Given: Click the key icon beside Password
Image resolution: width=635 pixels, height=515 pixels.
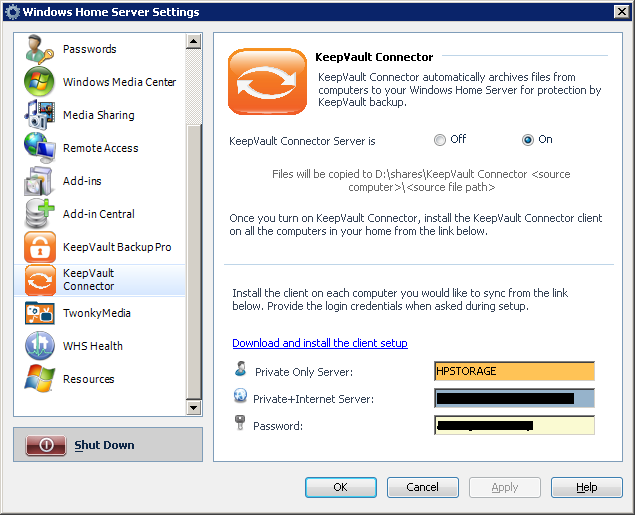Looking at the screenshot, I should 240,423.
